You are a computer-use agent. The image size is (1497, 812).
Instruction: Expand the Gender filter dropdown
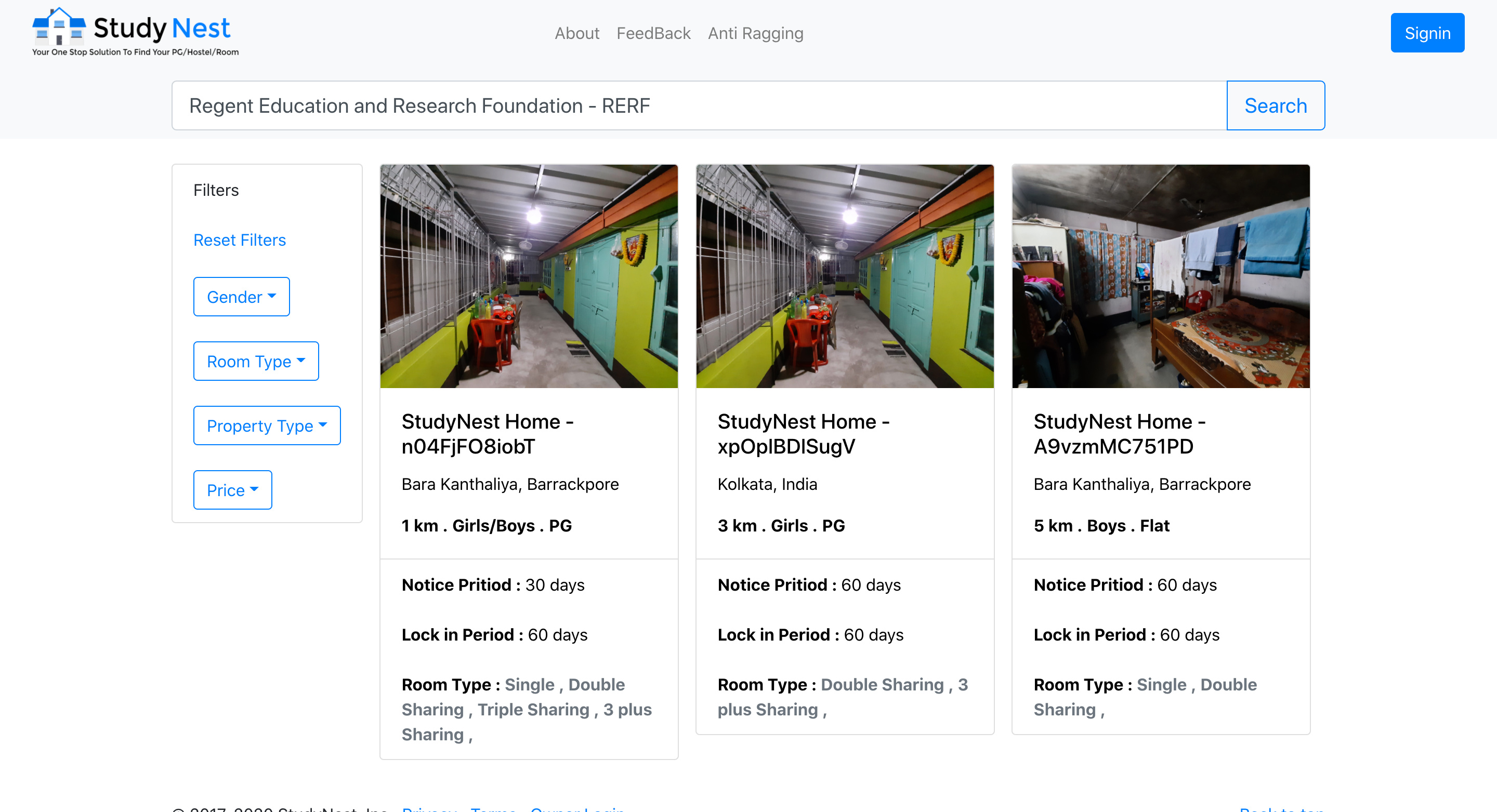[x=241, y=297]
